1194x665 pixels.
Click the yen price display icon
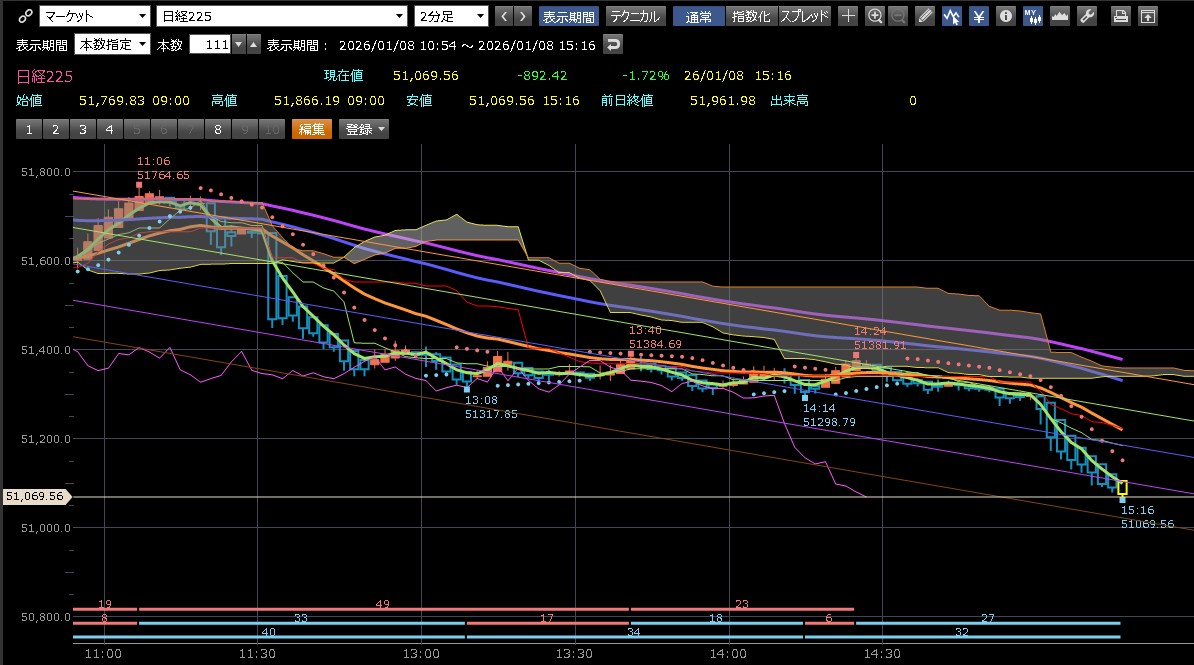[x=979, y=16]
